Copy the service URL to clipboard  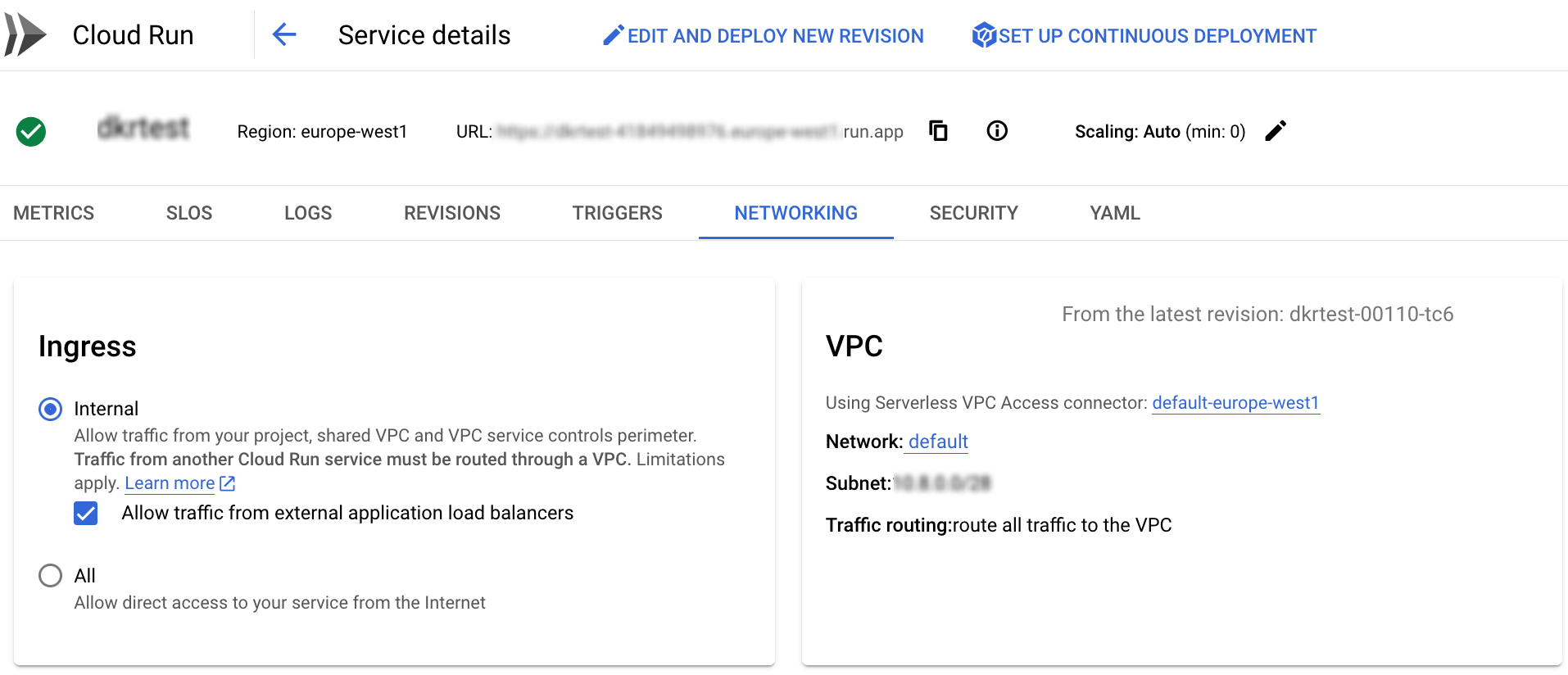[938, 131]
